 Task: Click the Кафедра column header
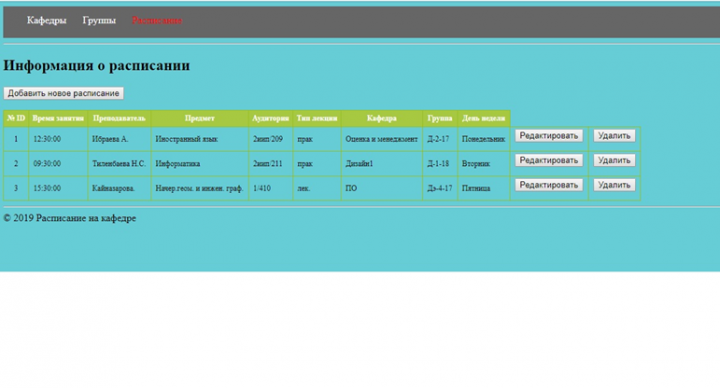382,118
